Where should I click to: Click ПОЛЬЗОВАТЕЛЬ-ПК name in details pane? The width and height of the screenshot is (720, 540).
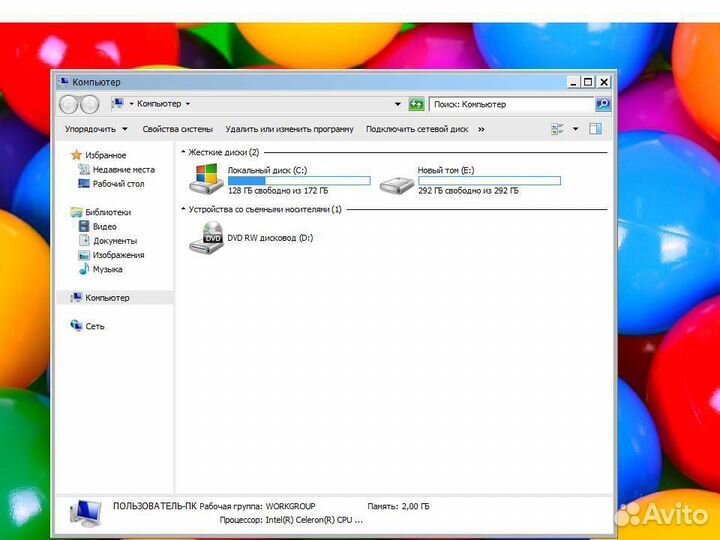[155, 506]
